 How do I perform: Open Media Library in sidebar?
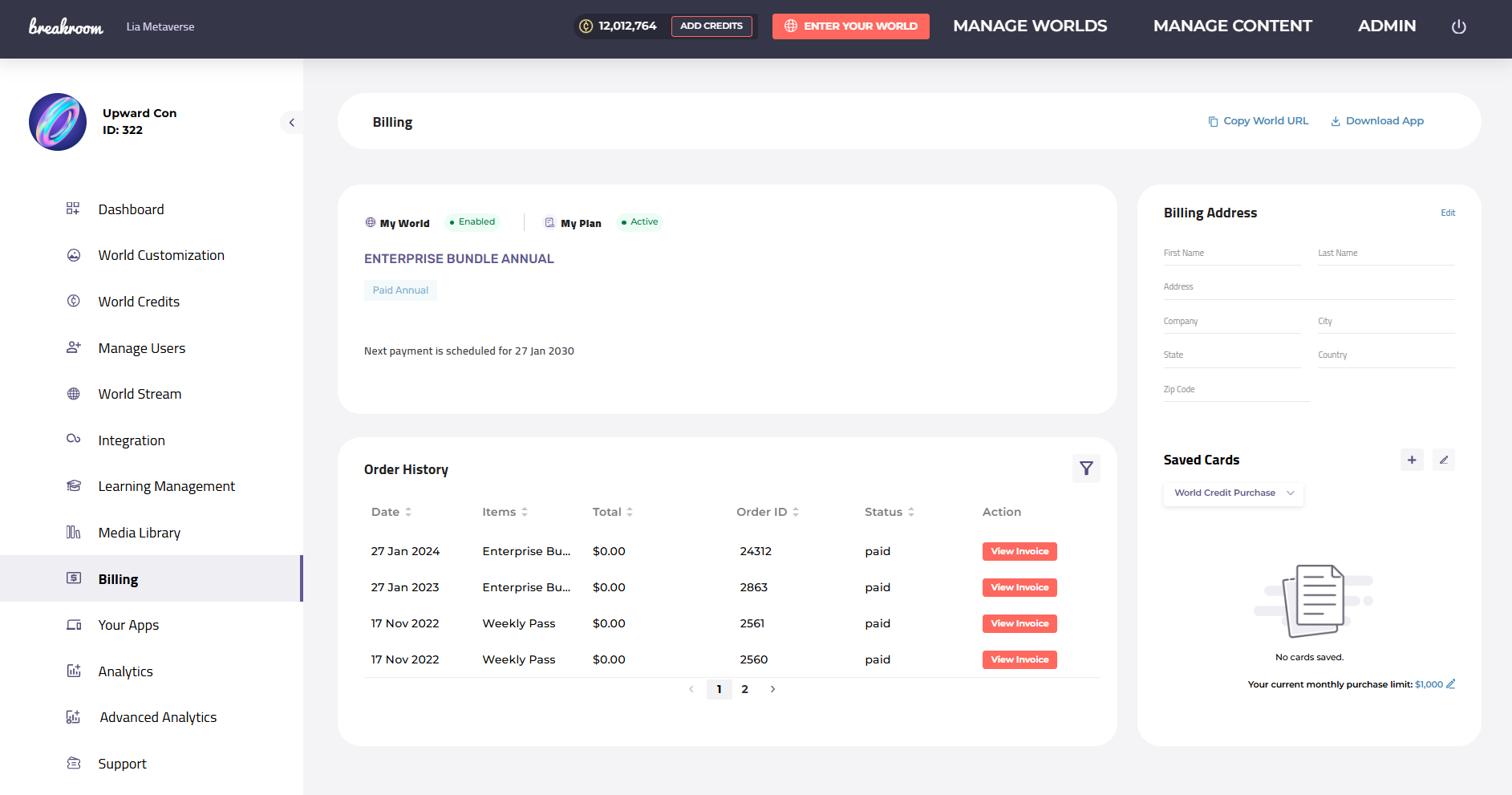139,533
